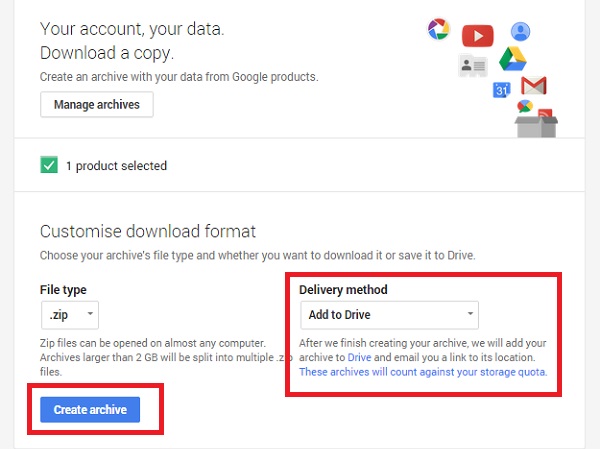This screenshot has height=449, width=600.
Task: Click the grey cardboard box icon
Action: (x=536, y=127)
